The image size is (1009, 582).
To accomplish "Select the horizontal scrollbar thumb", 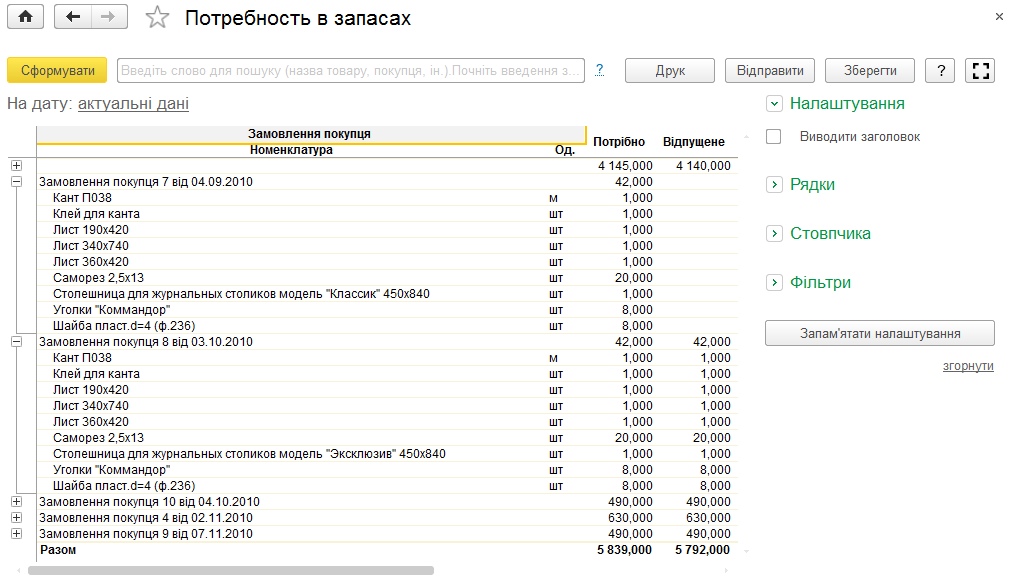I will pyautogui.click(x=231, y=570).
